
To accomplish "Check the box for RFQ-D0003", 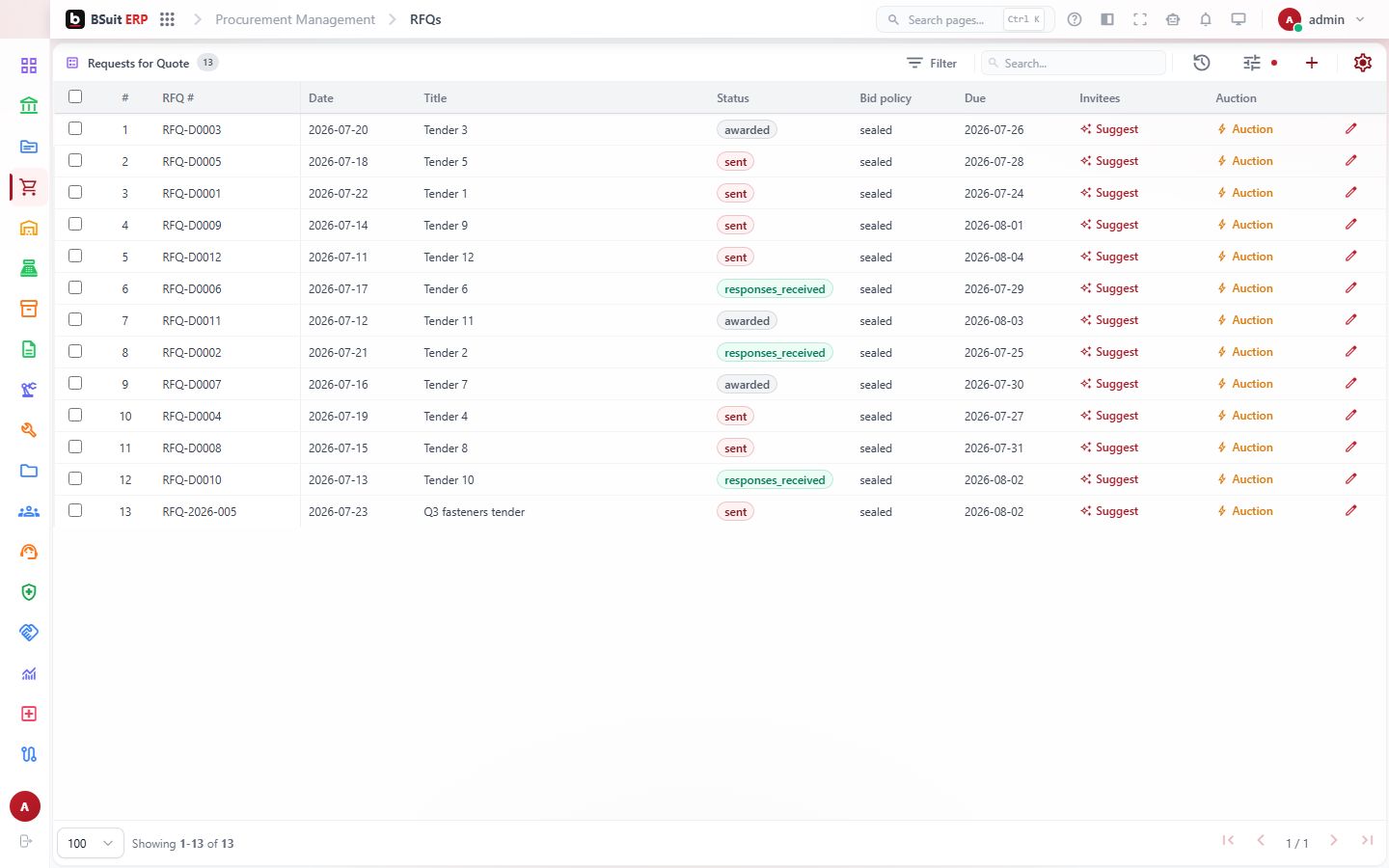I will click(75, 128).
